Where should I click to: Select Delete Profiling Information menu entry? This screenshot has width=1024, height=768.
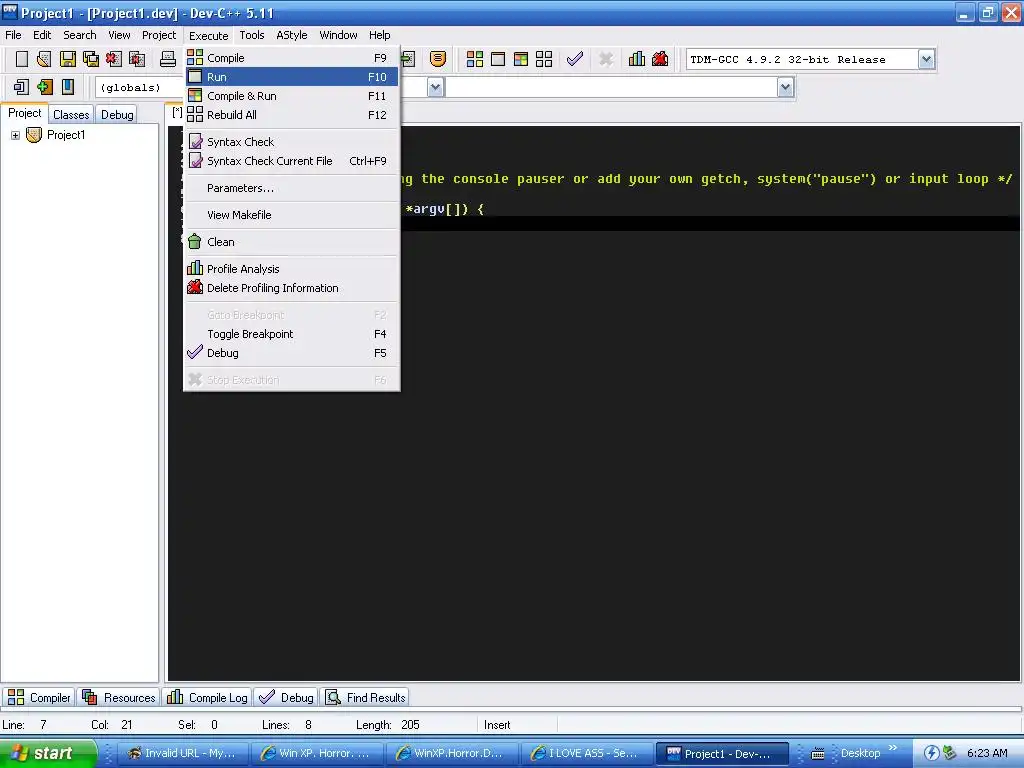tap(291, 288)
